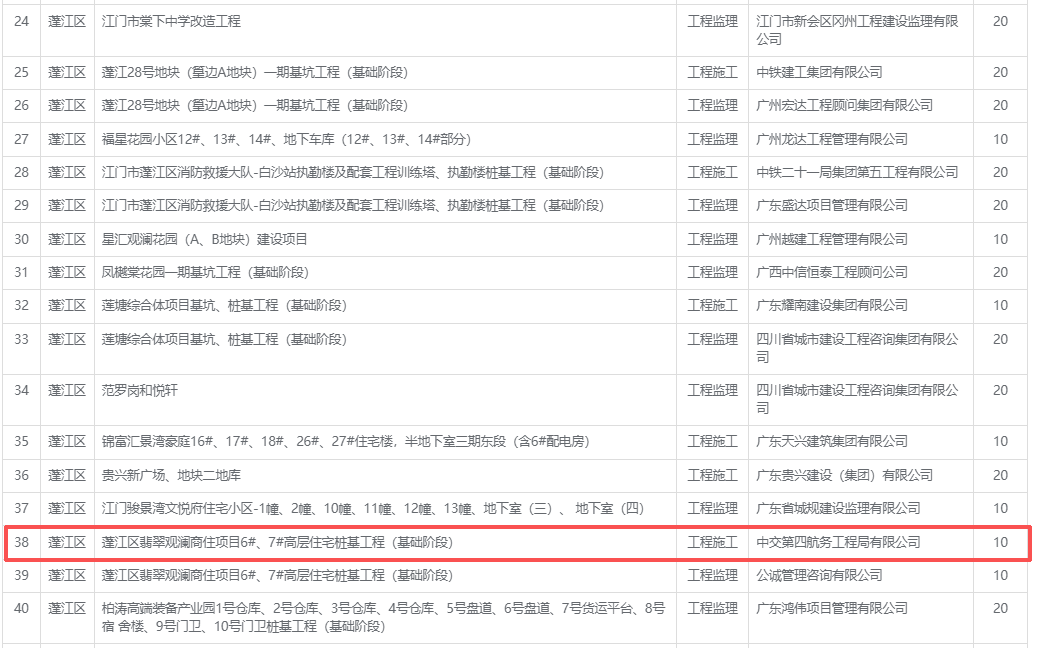1059x648 pixels.
Task: Click row number 38 cell
Action: pos(22,542)
